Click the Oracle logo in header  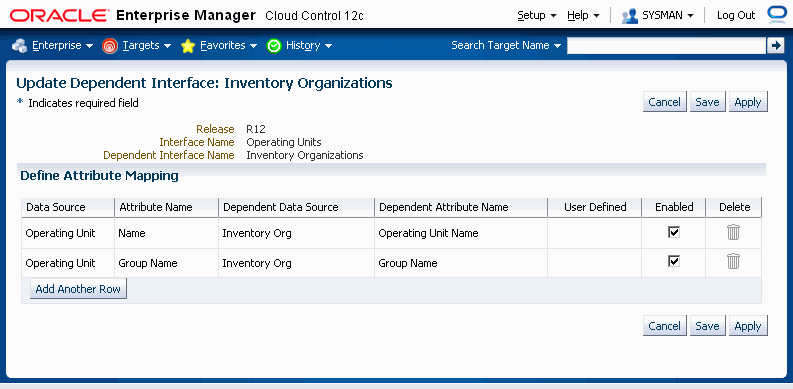[x=59, y=15]
